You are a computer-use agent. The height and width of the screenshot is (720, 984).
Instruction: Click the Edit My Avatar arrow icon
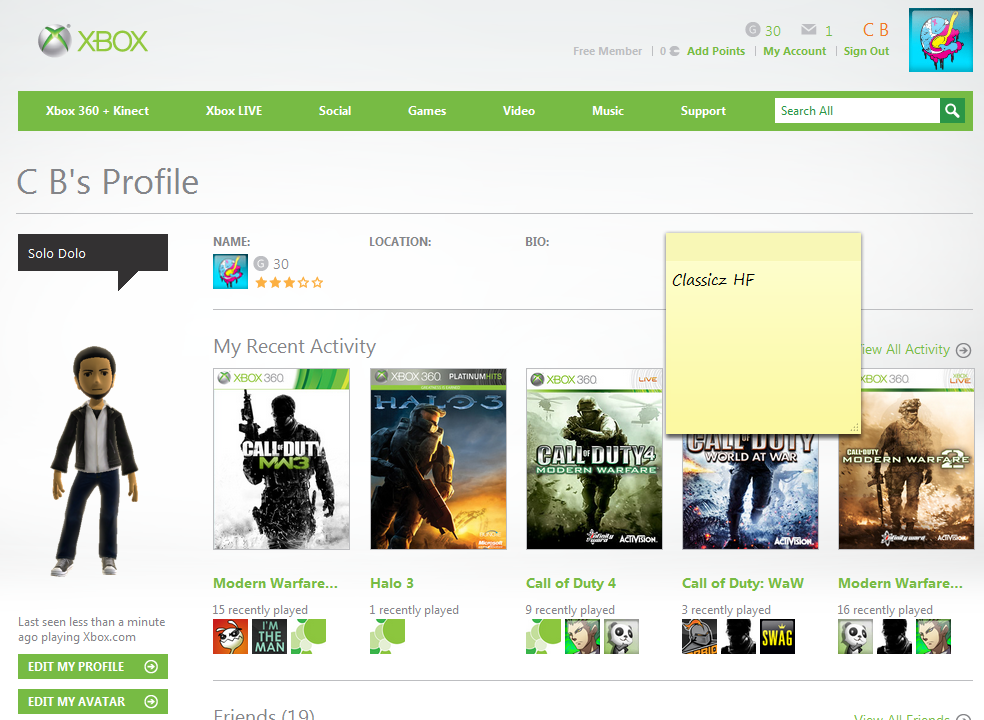(151, 702)
